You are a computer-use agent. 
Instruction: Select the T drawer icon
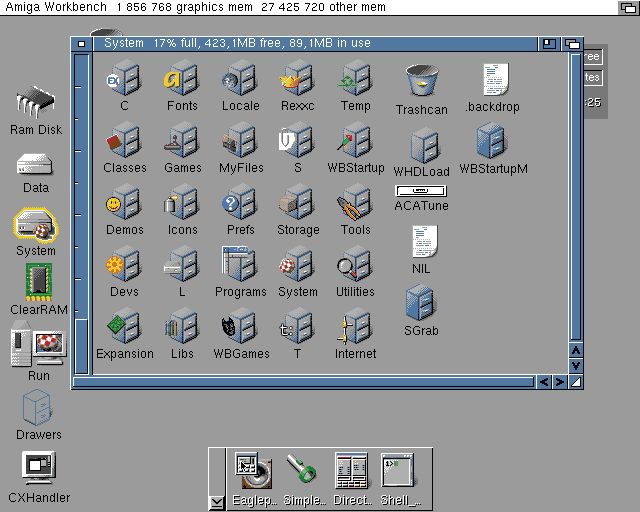[297, 327]
